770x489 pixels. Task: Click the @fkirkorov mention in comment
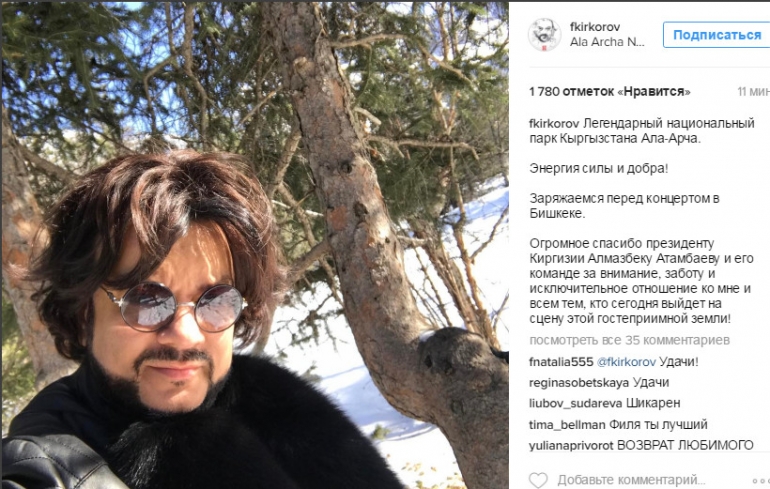click(626, 362)
